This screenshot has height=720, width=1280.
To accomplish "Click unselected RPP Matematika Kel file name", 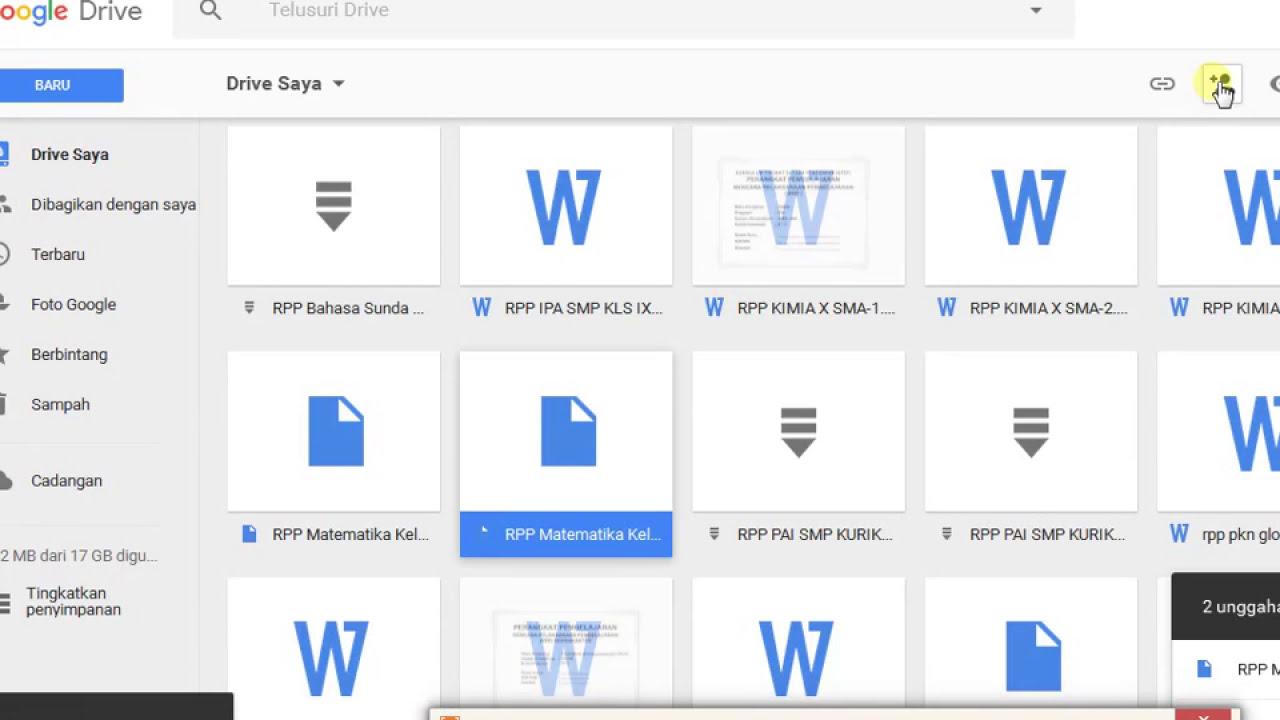I will coord(350,534).
